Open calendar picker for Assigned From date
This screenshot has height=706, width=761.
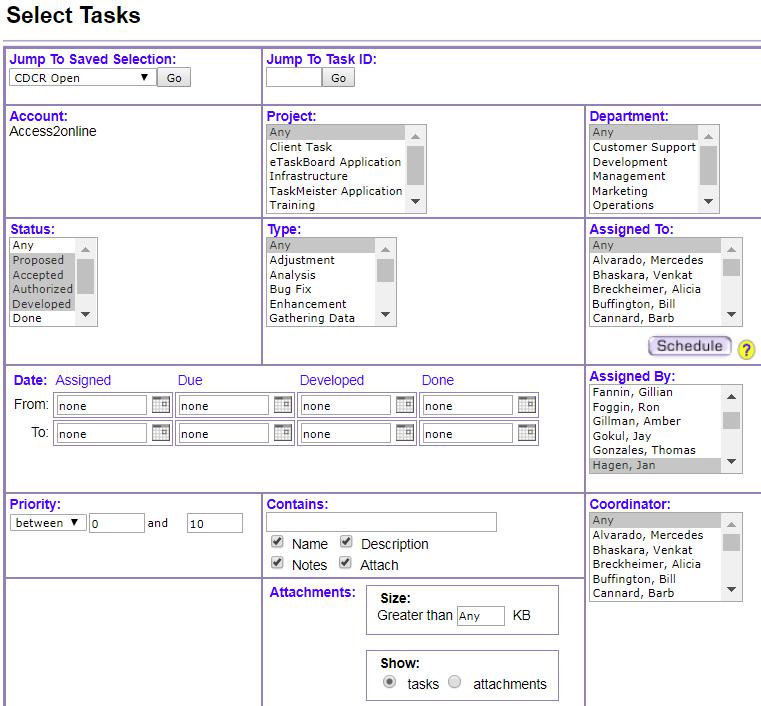(x=161, y=405)
